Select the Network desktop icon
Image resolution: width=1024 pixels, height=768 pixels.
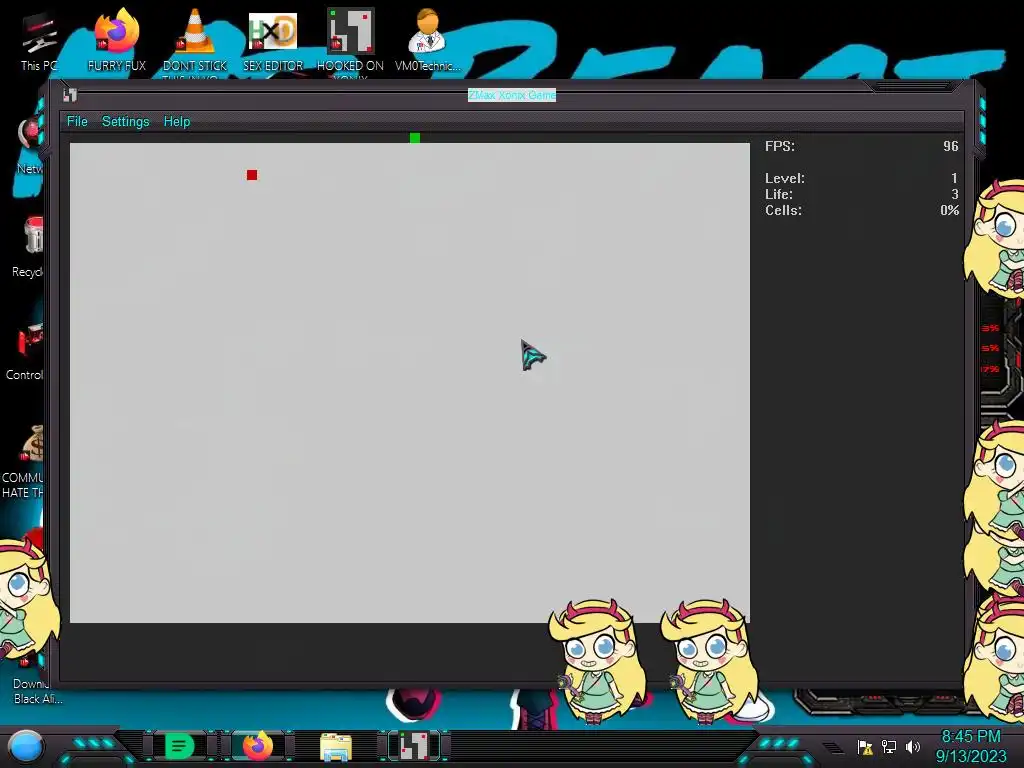coord(30,146)
